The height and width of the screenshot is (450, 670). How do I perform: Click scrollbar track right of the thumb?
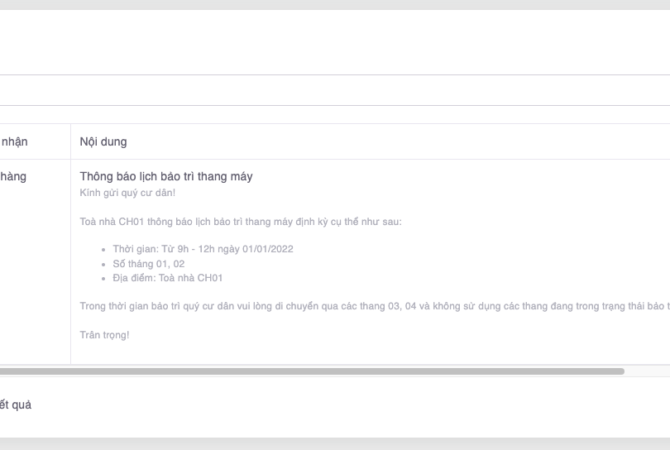(x=647, y=371)
